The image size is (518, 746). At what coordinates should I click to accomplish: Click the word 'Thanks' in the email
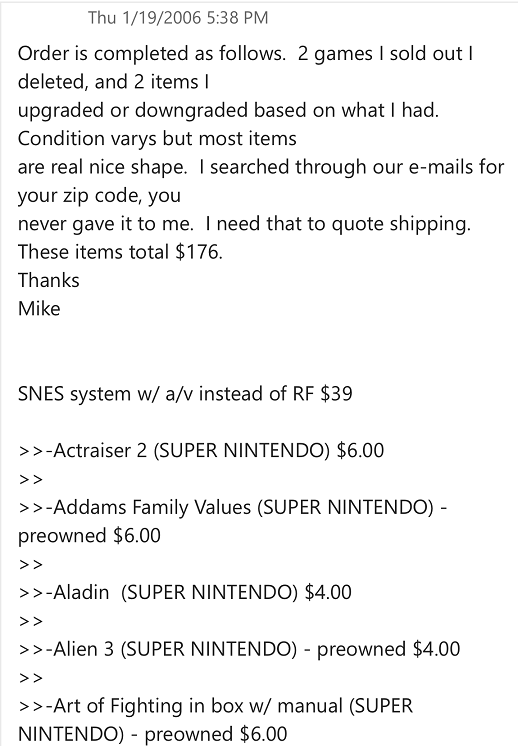click(x=49, y=280)
